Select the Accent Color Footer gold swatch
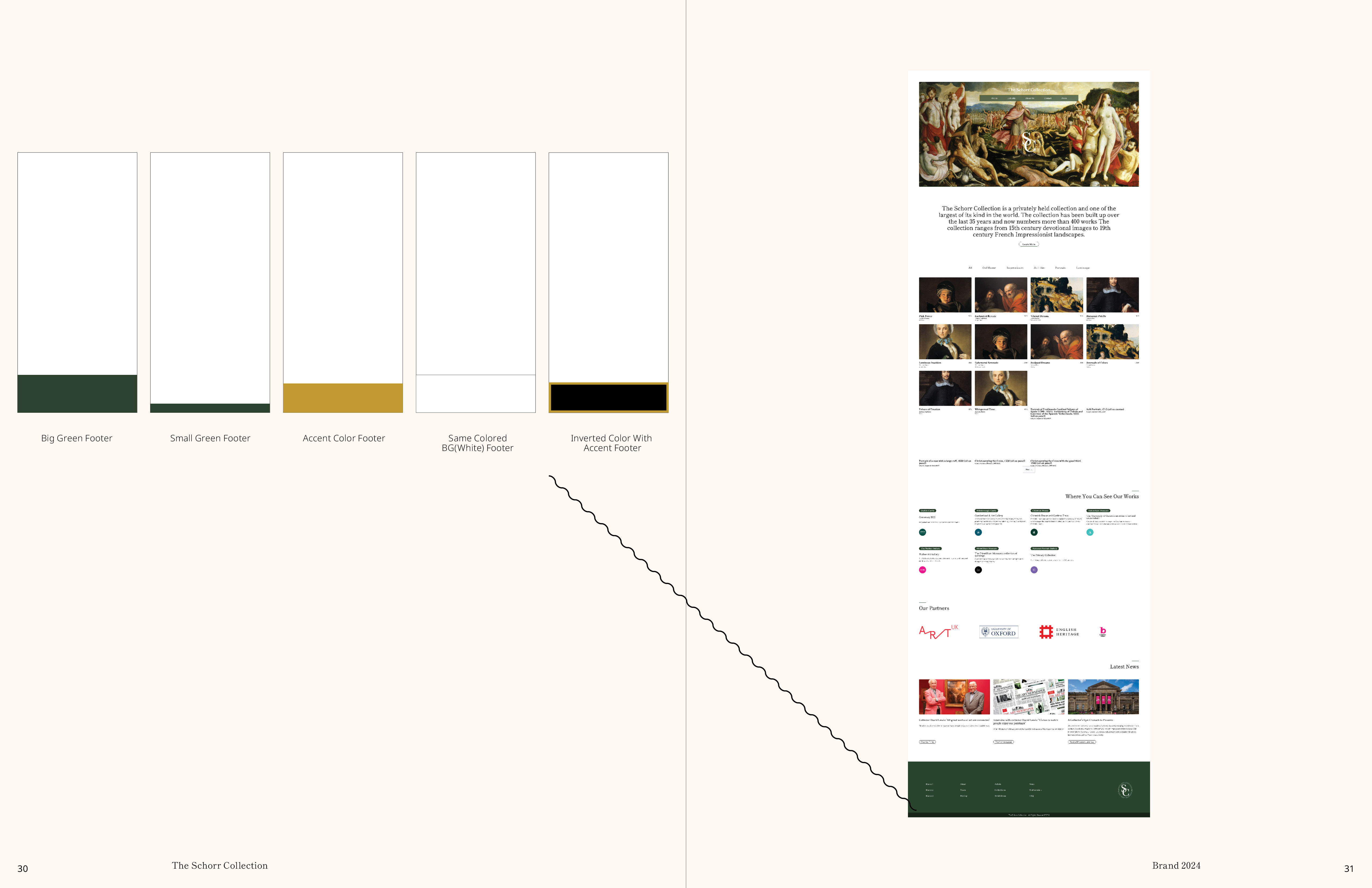1372x888 pixels. tap(343, 398)
